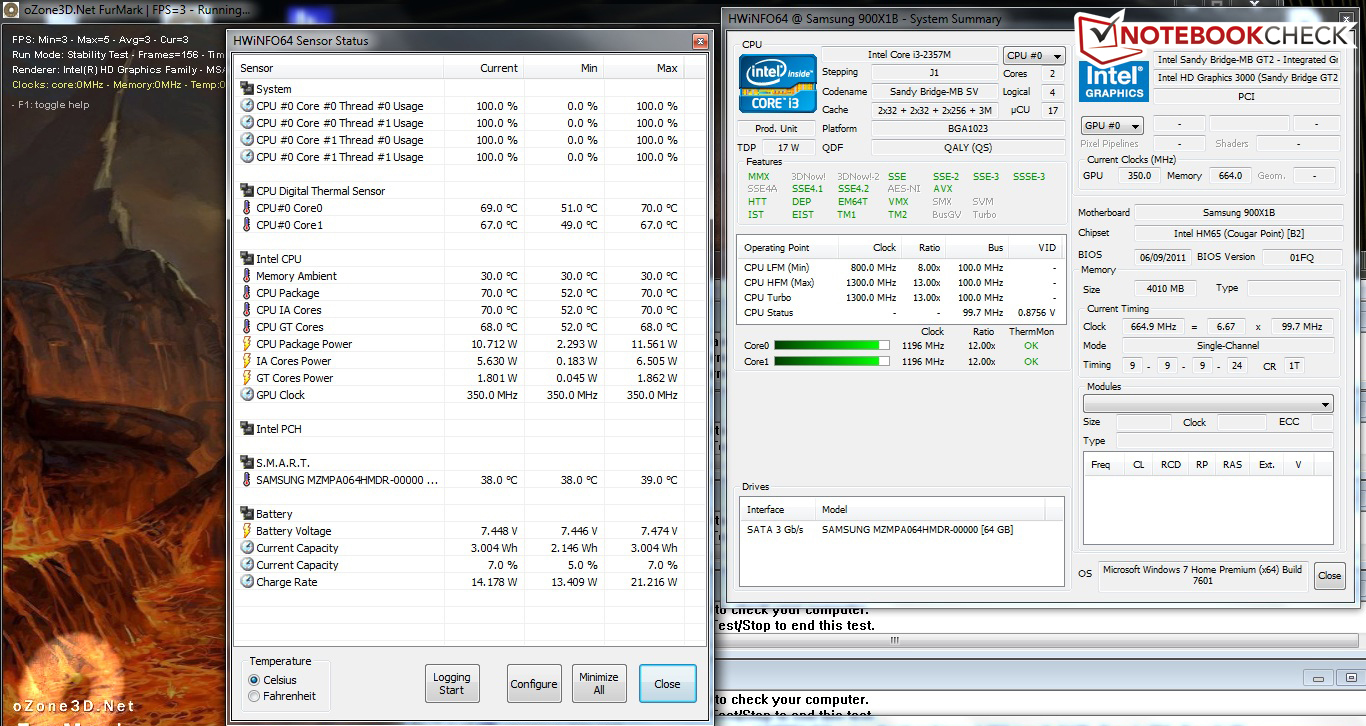Click the Battery group icon
Image resolution: width=1366 pixels, height=726 pixels.
247,514
